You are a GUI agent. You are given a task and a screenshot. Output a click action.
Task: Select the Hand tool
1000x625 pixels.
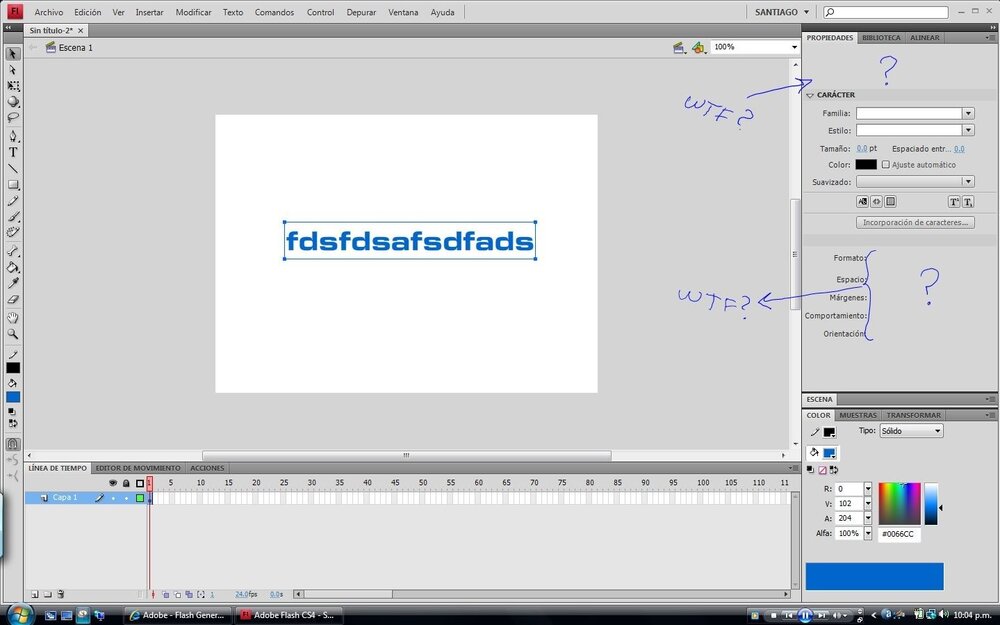[13, 317]
